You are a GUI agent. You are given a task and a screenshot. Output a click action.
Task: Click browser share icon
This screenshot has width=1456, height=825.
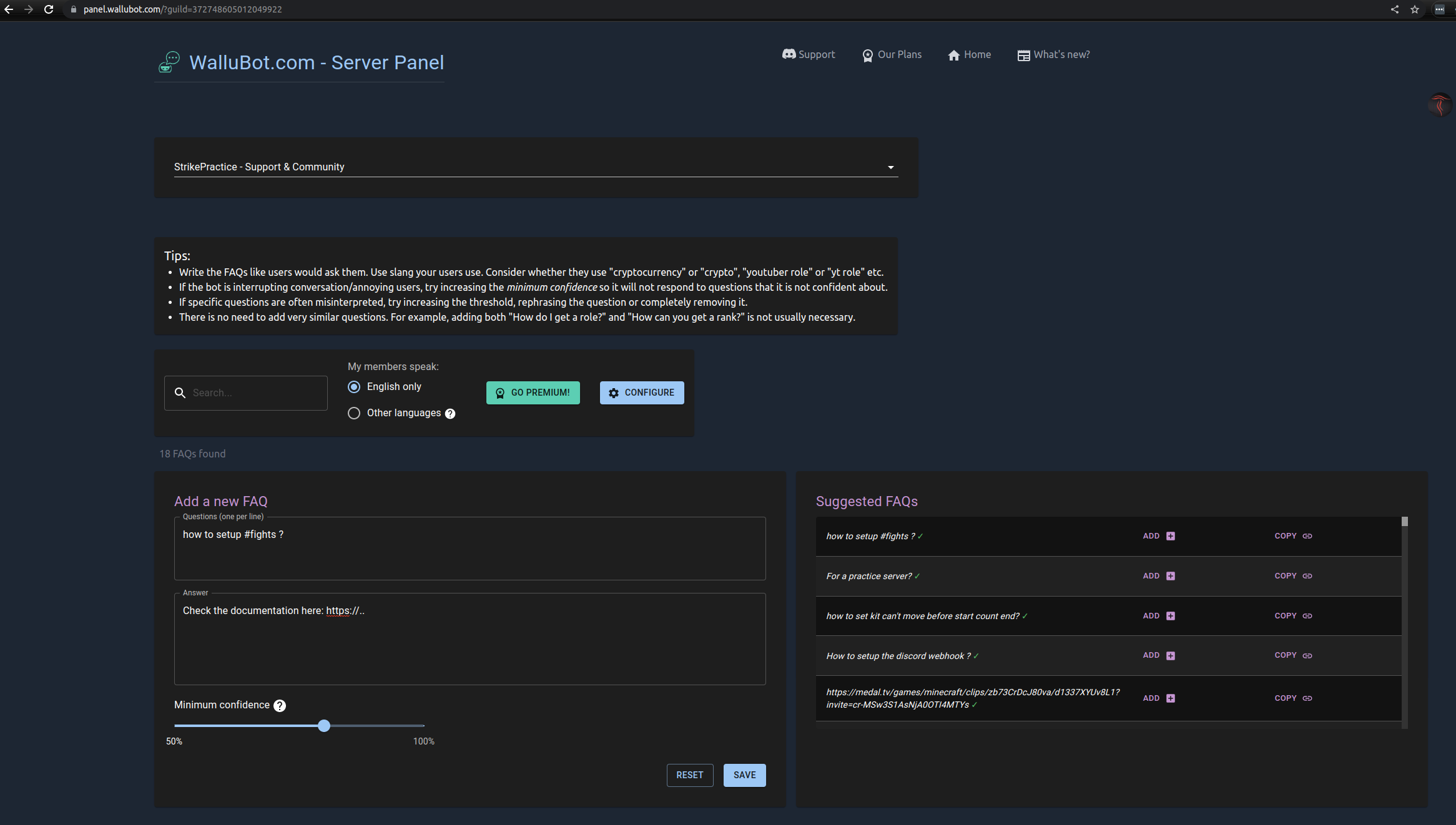tap(1395, 9)
